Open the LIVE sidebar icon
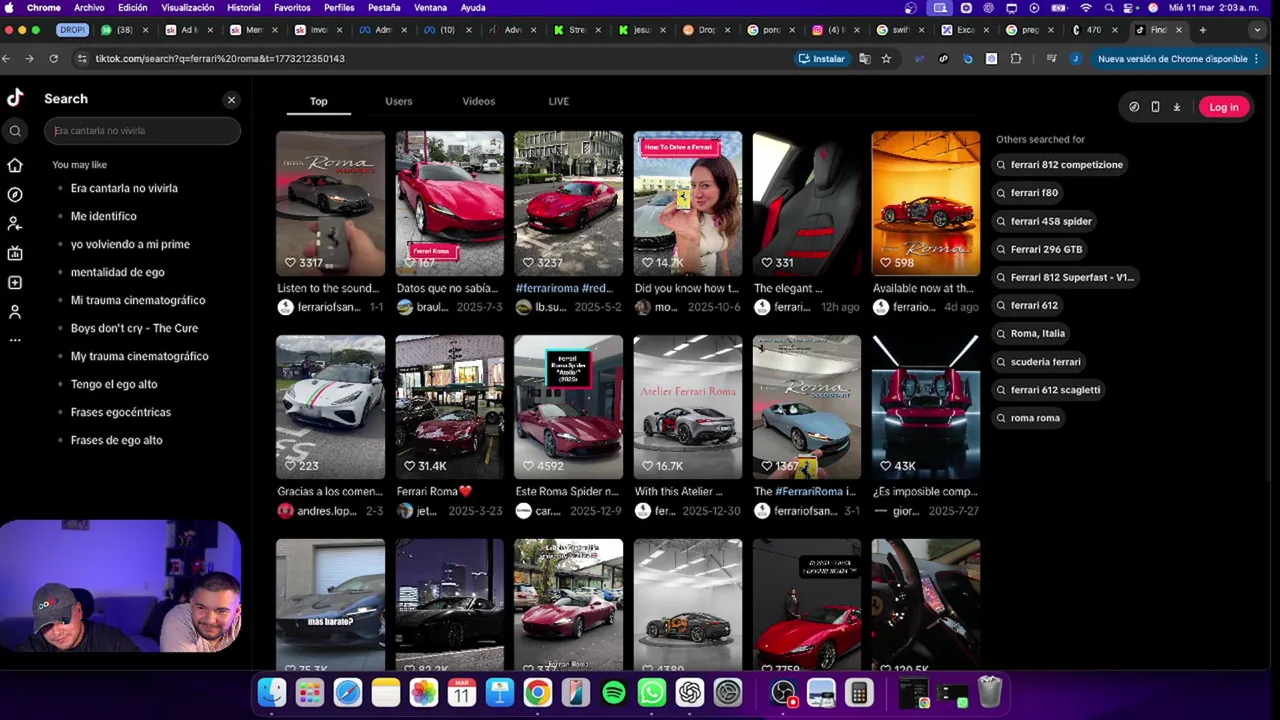 pyautogui.click(x=15, y=254)
